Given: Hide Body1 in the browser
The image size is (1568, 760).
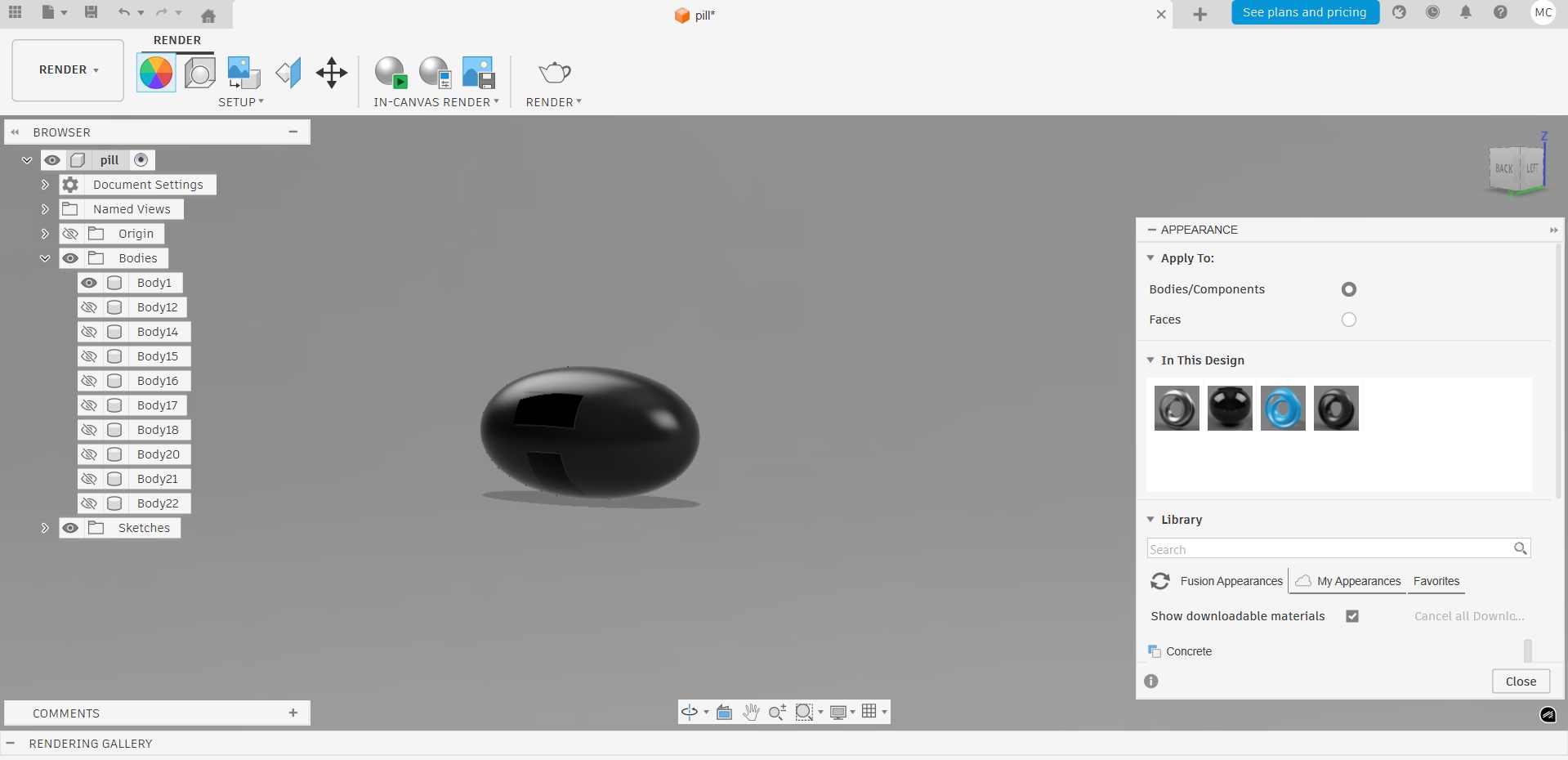Looking at the screenshot, I should pos(89,283).
